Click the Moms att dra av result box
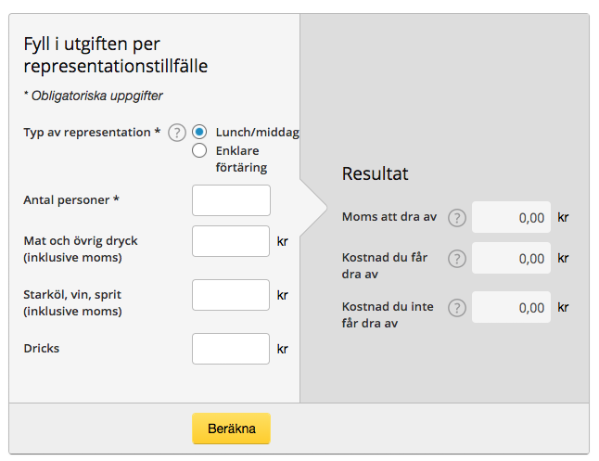The height and width of the screenshot is (461, 599). pyautogui.click(x=511, y=217)
